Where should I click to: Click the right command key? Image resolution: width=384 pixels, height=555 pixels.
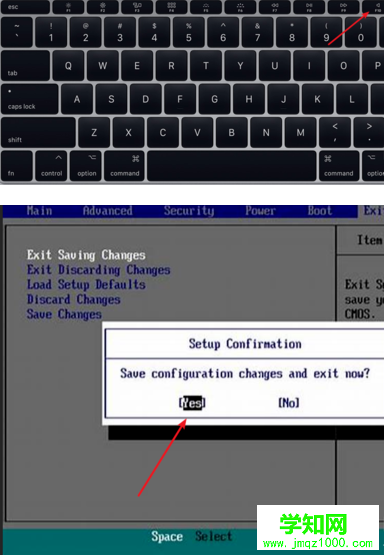click(x=339, y=166)
